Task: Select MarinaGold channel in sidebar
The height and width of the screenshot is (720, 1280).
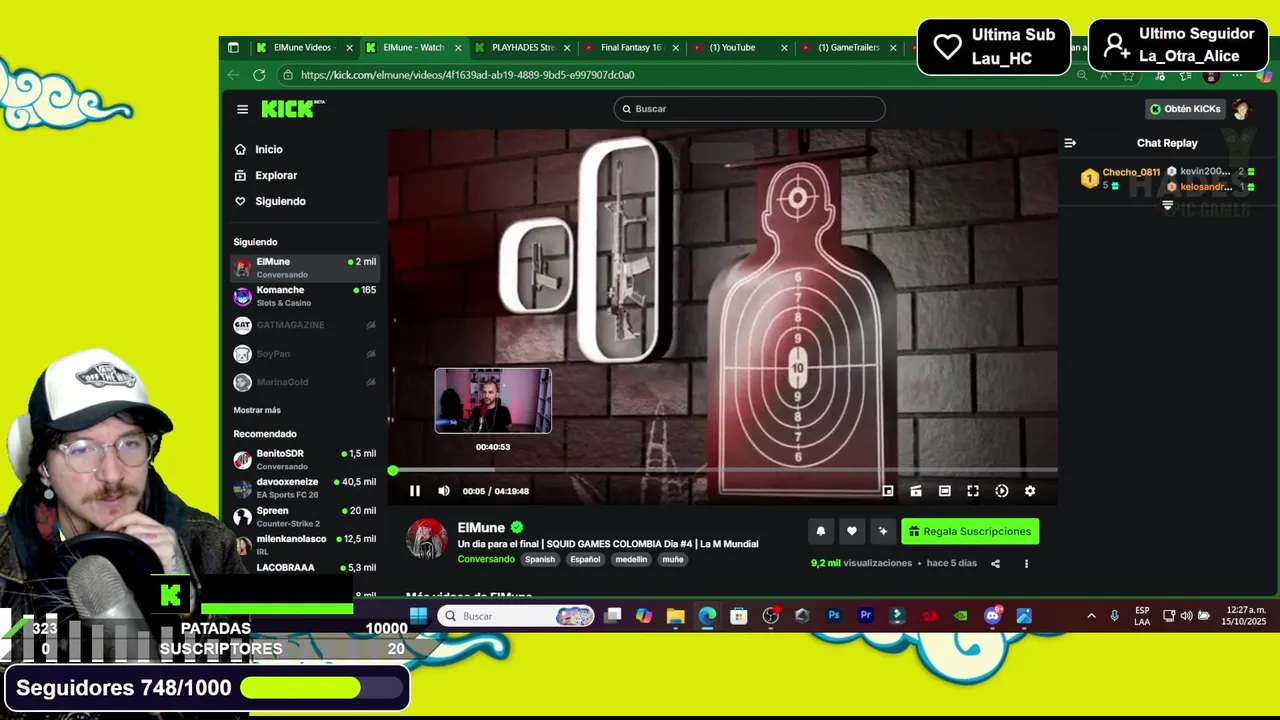Action: pyautogui.click(x=305, y=382)
